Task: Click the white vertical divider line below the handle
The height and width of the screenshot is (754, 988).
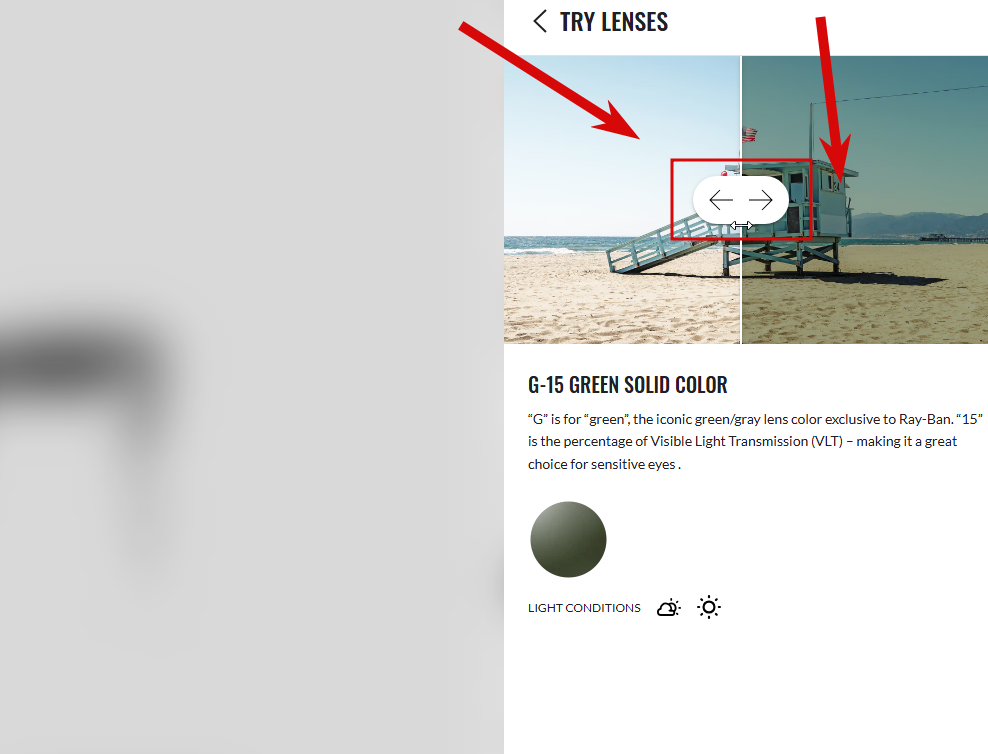Action: click(741, 283)
